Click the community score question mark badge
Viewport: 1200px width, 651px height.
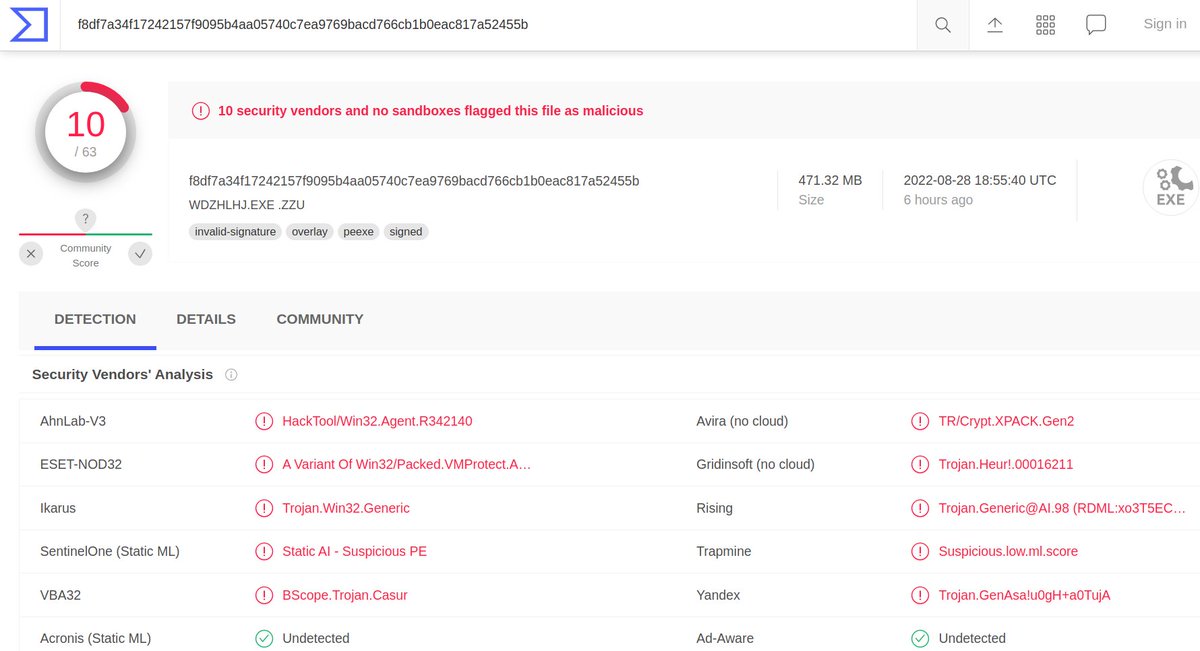(x=86, y=219)
